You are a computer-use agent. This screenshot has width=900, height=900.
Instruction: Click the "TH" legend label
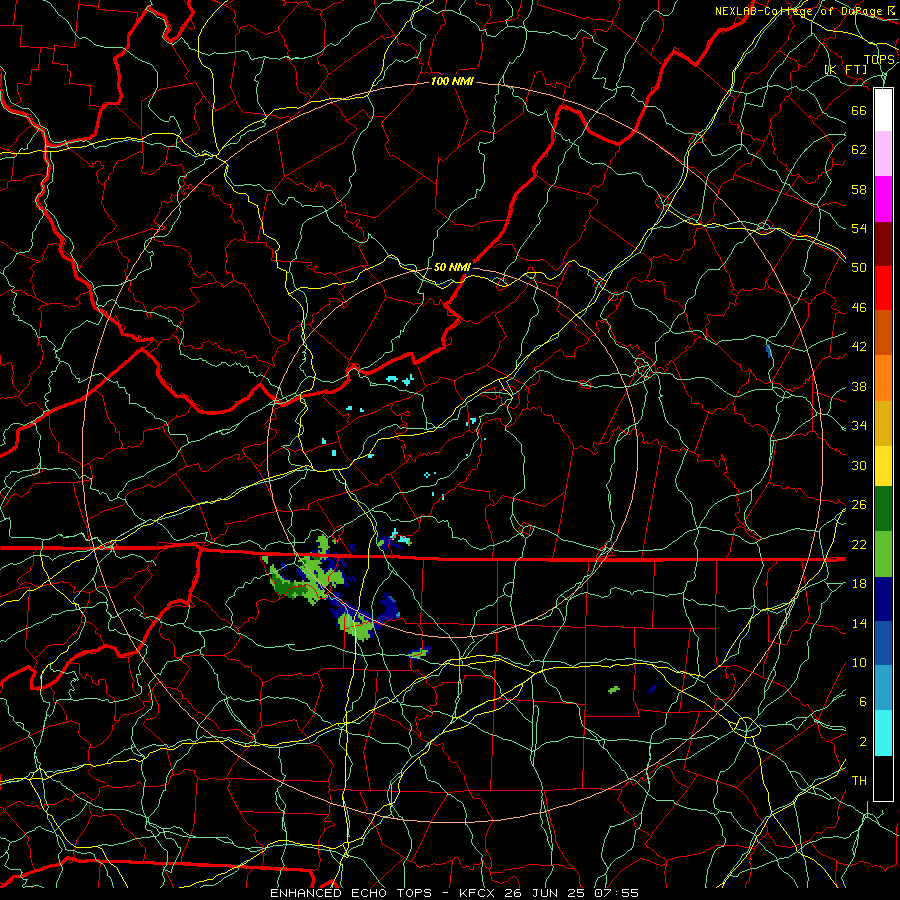click(x=859, y=781)
